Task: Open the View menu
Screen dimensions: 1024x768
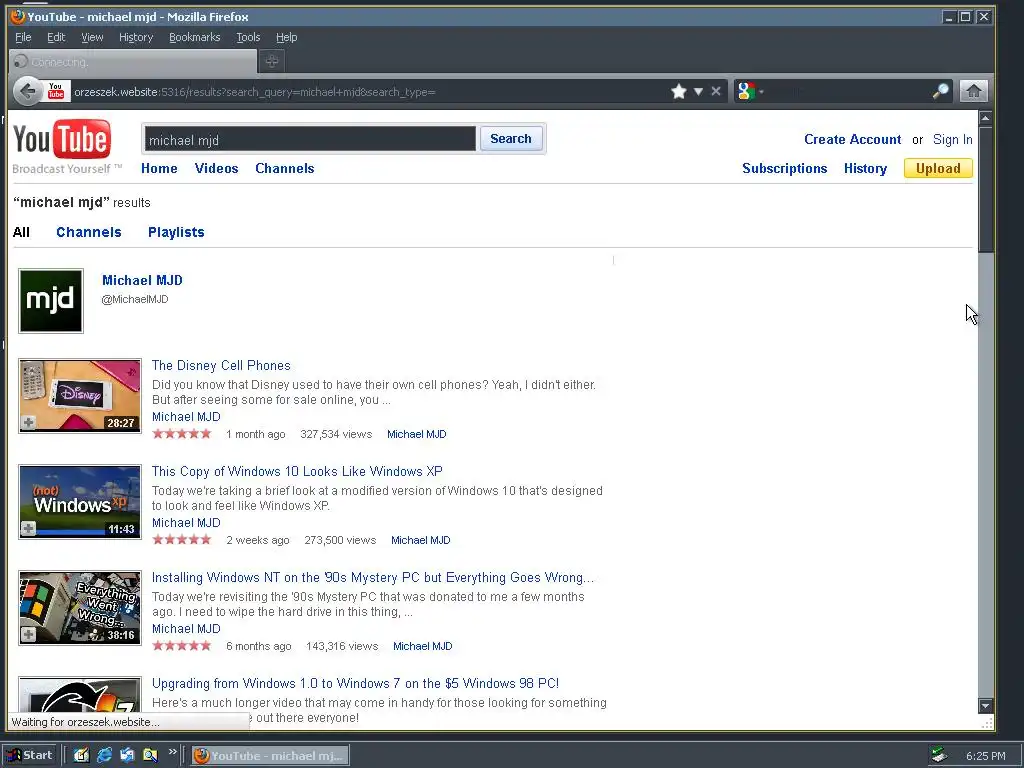Action: click(x=92, y=37)
